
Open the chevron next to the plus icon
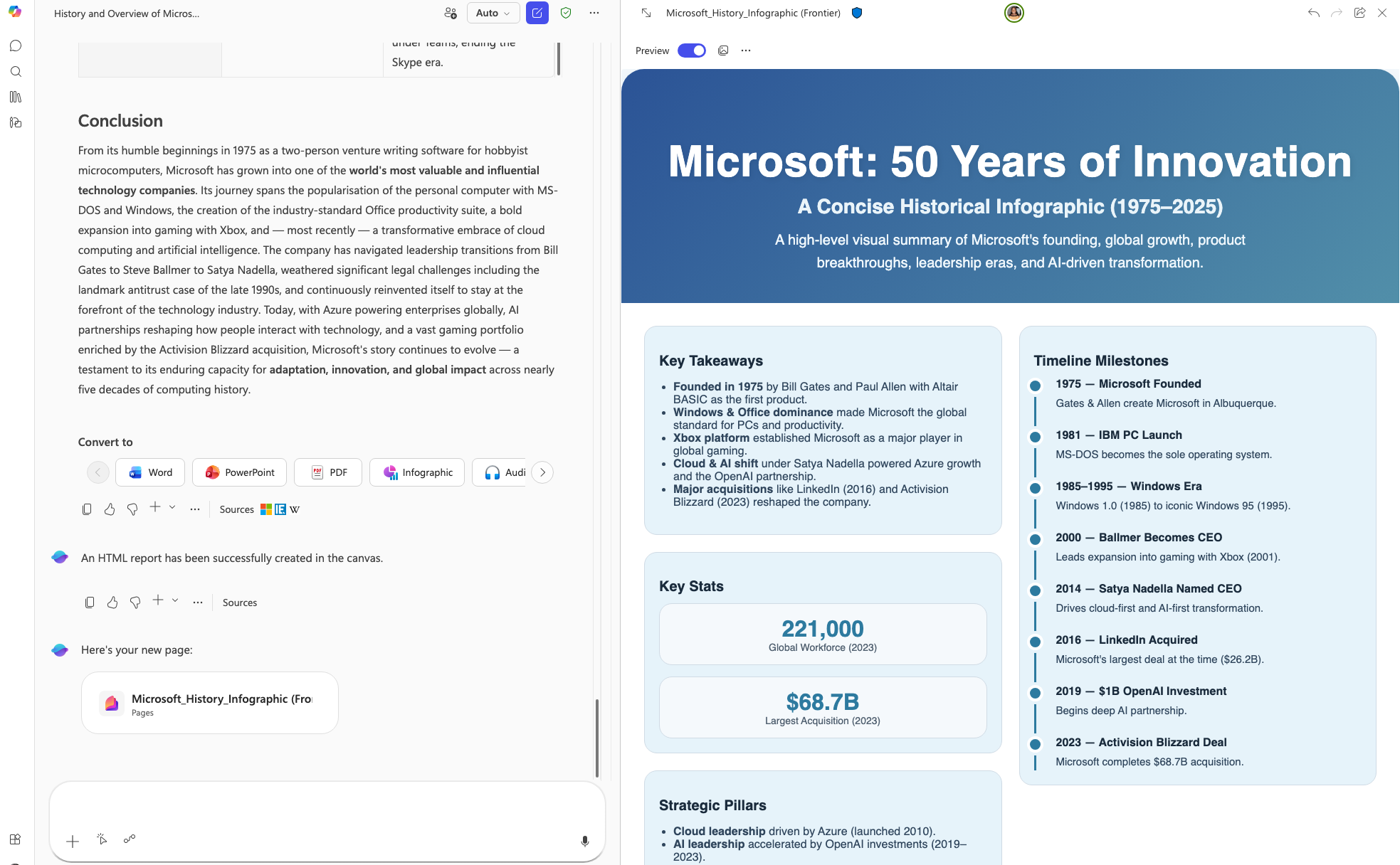[x=172, y=507]
